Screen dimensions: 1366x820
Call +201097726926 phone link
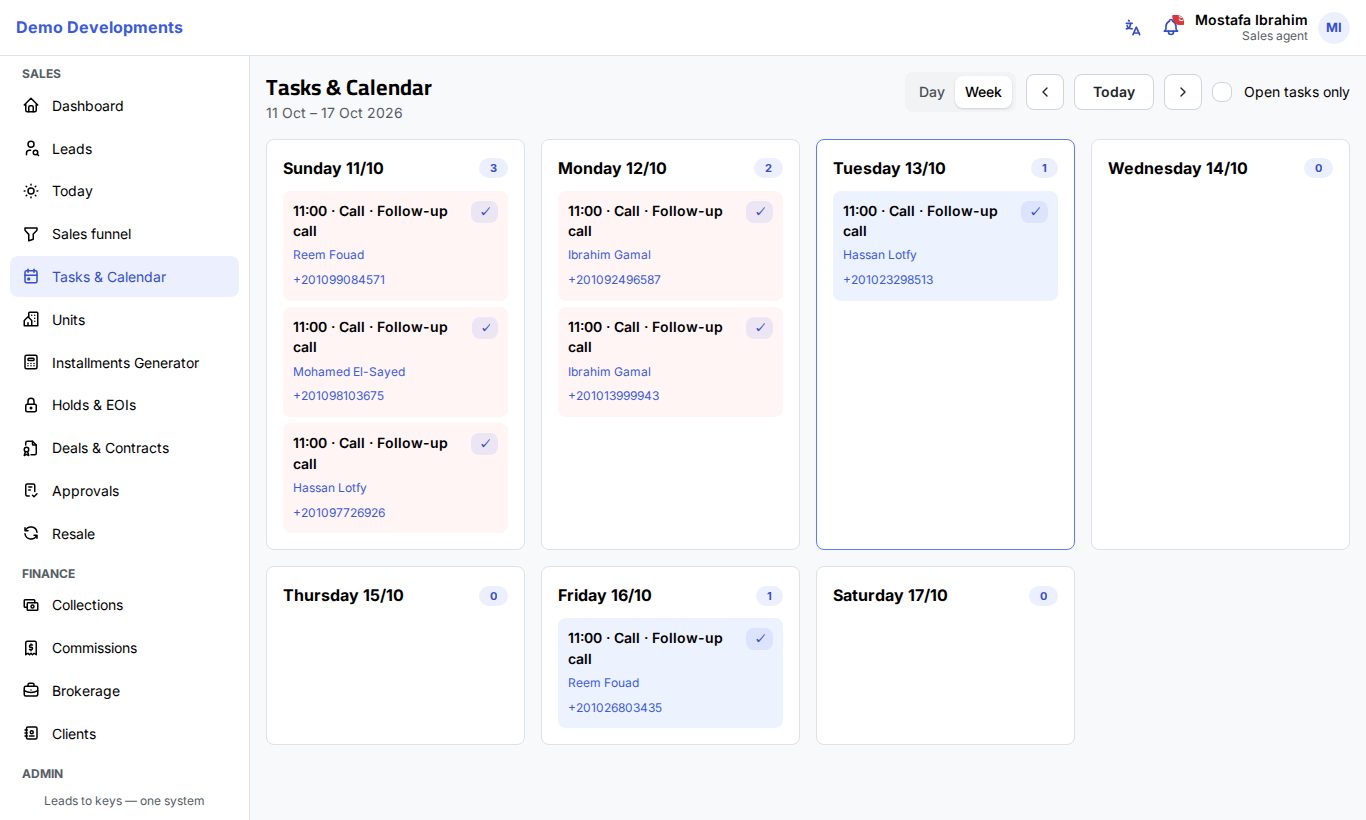339,513
